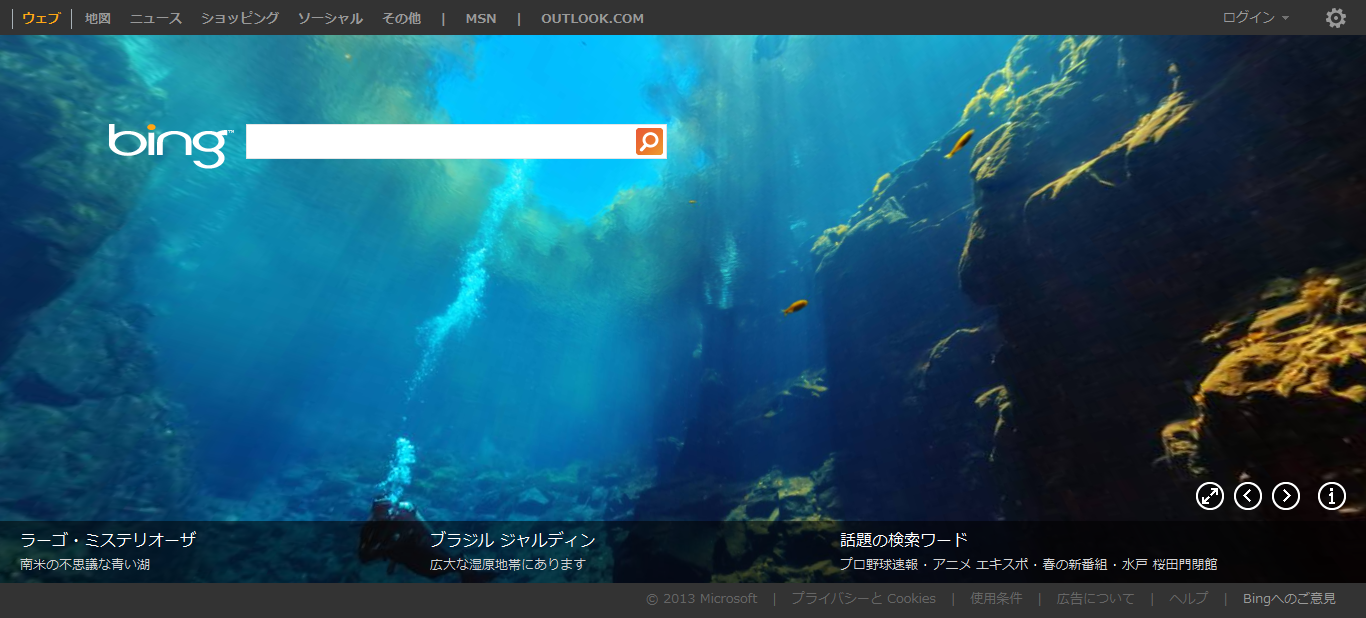The height and width of the screenshot is (618, 1366).
Task: Click the orange search magnifier button
Action: click(649, 142)
